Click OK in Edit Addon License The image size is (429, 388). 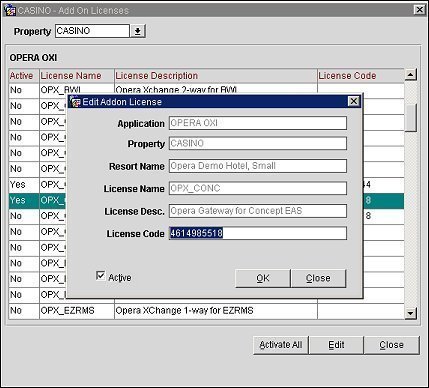(263, 278)
